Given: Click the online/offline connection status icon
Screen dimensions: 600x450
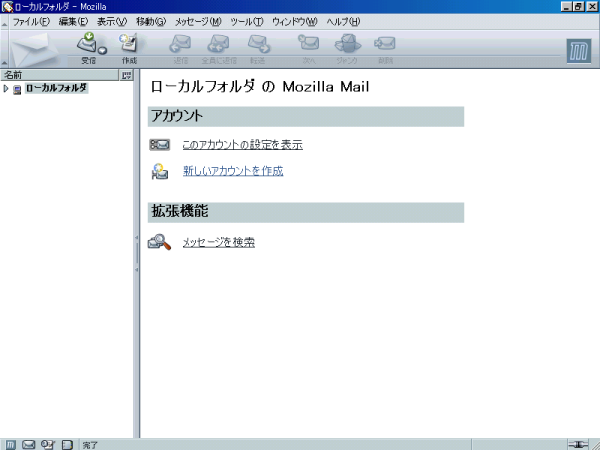Looking at the screenshot, I should click(578, 445).
